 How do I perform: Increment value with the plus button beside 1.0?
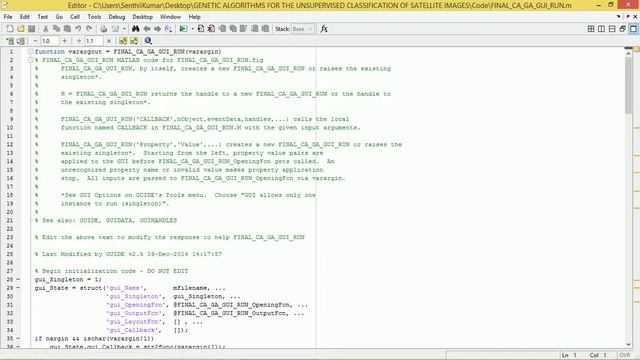click(64, 41)
